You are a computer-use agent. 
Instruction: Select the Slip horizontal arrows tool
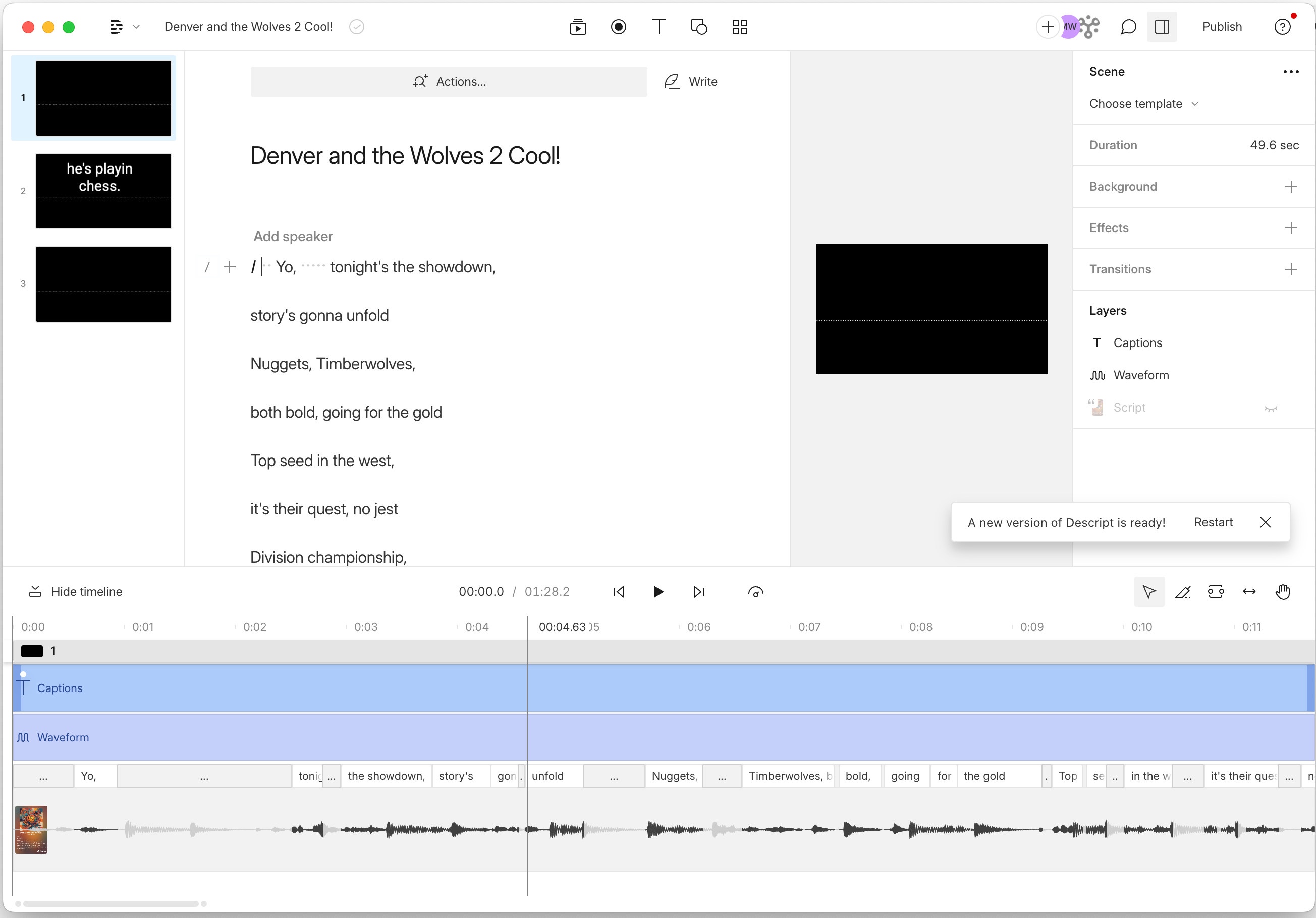pos(1249,591)
